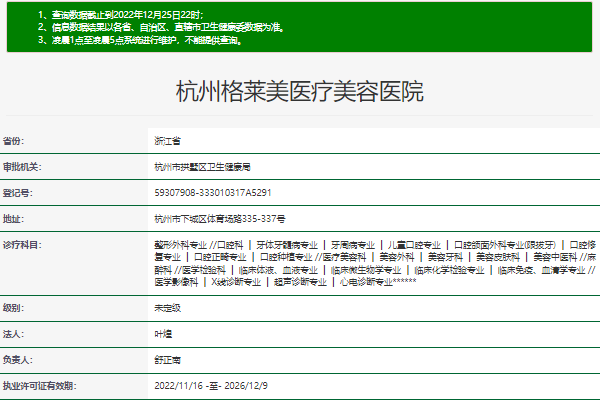Select the province value 浙江省
This screenshot has height=400, width=600.
(167, 141)
